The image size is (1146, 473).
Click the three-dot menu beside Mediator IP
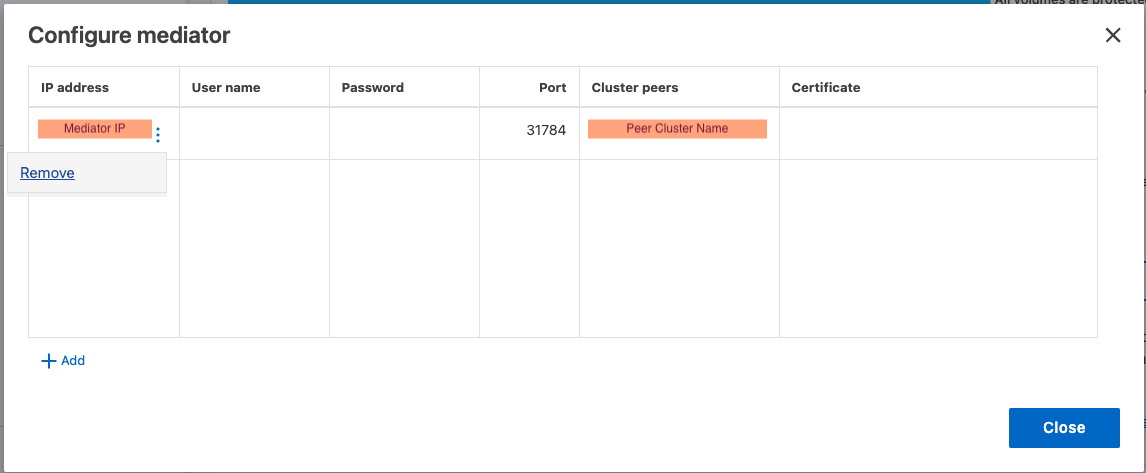tap(158, 135)
